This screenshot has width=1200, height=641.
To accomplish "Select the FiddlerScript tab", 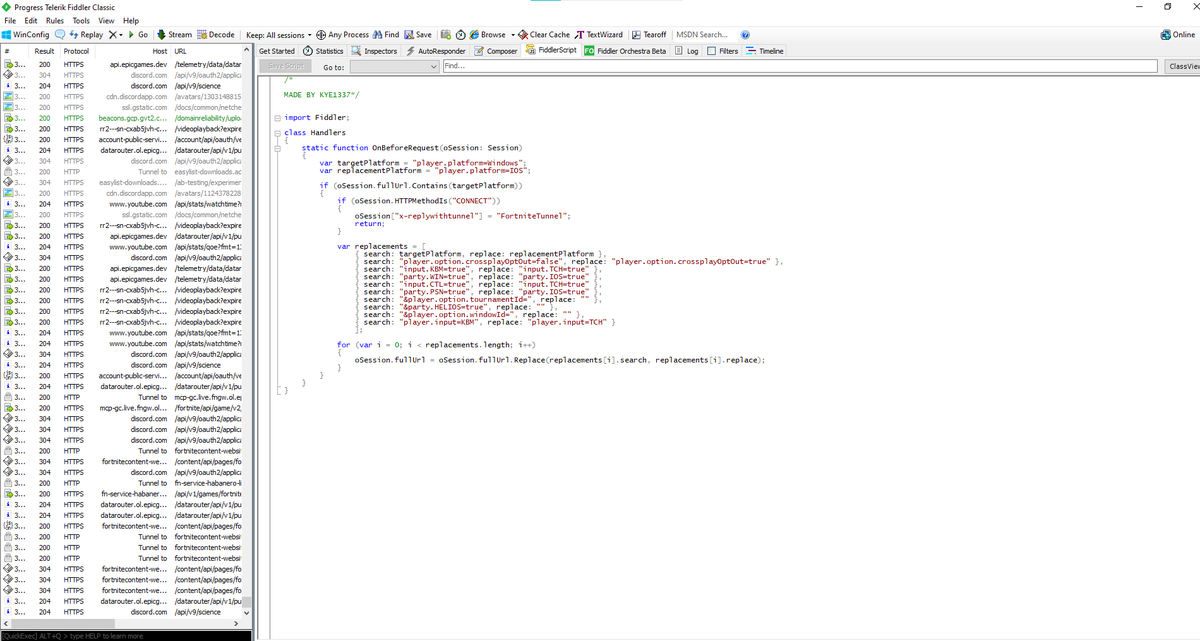I will click(x=552, y=51).
